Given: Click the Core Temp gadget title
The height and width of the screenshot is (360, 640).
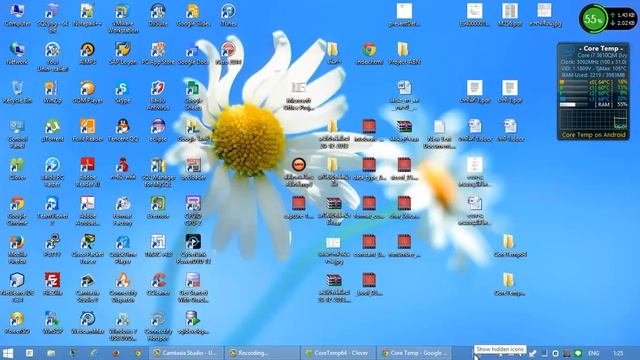Looking at the screenshot, I should tap(601, 48).
